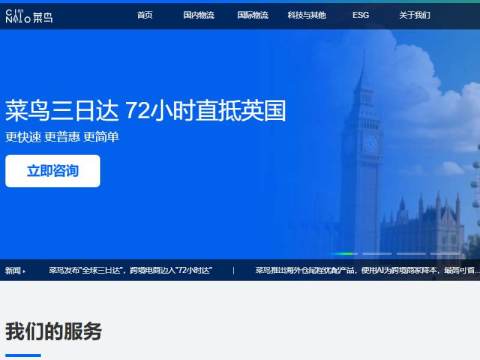Open news about 全球三日达 launch
The width and height of the screenshot is (480, 360).
click(130, 270)
